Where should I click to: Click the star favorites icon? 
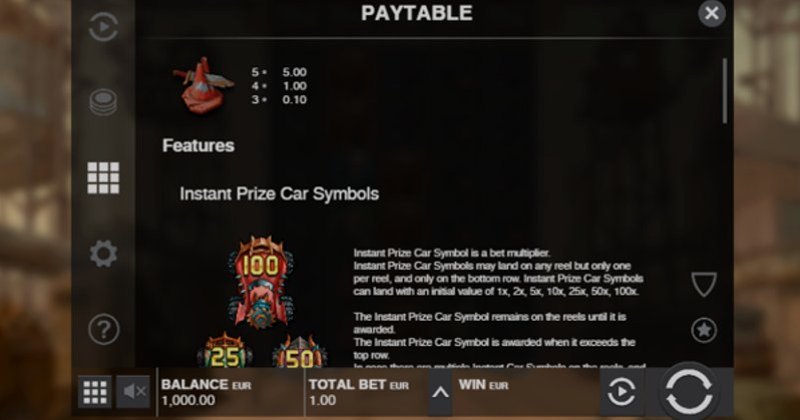(x=704, y=330)
